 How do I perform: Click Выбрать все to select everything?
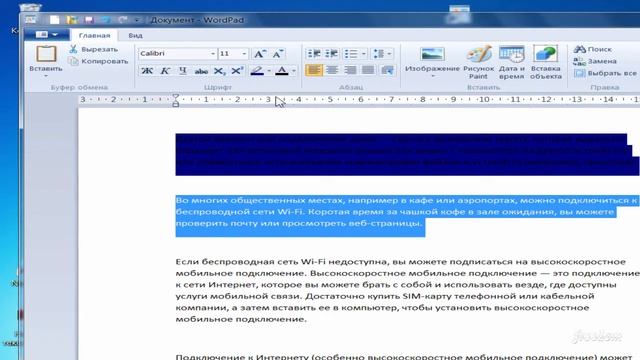coord(605,73)
